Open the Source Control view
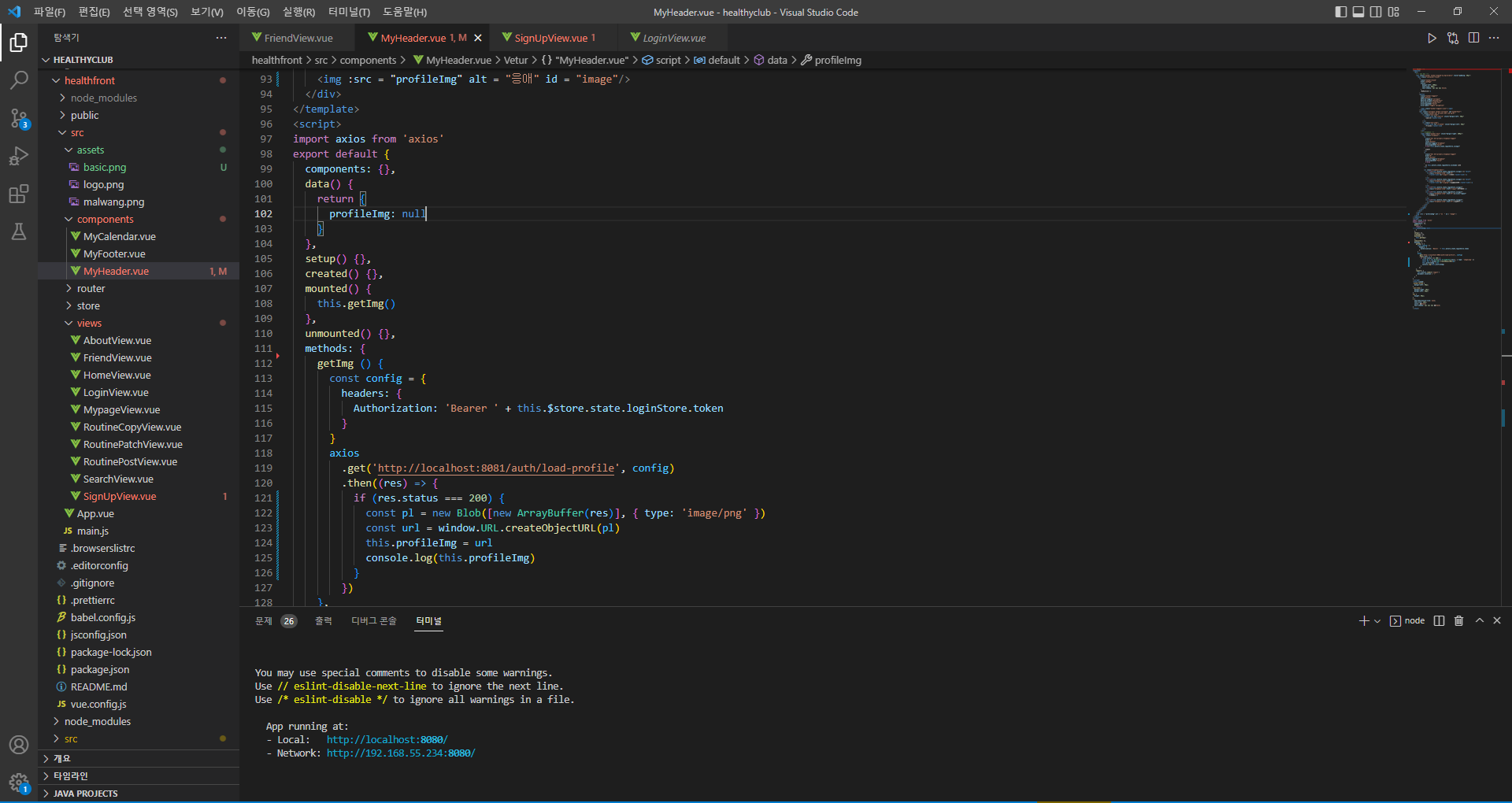 (19, 118)
